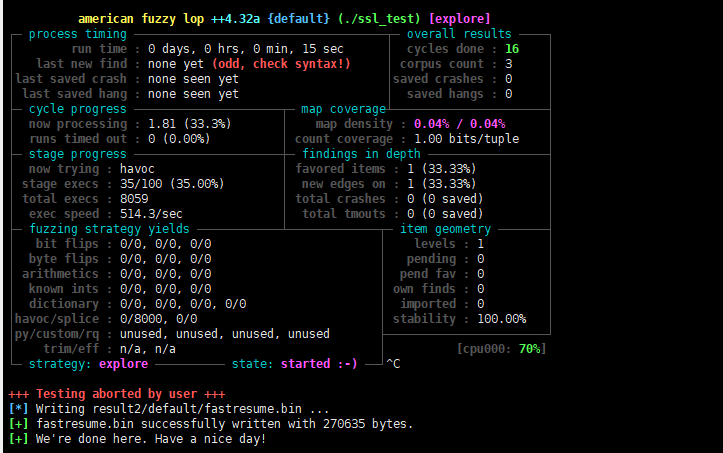
Task: Click the cycles done value '16'
Action: 512,49
